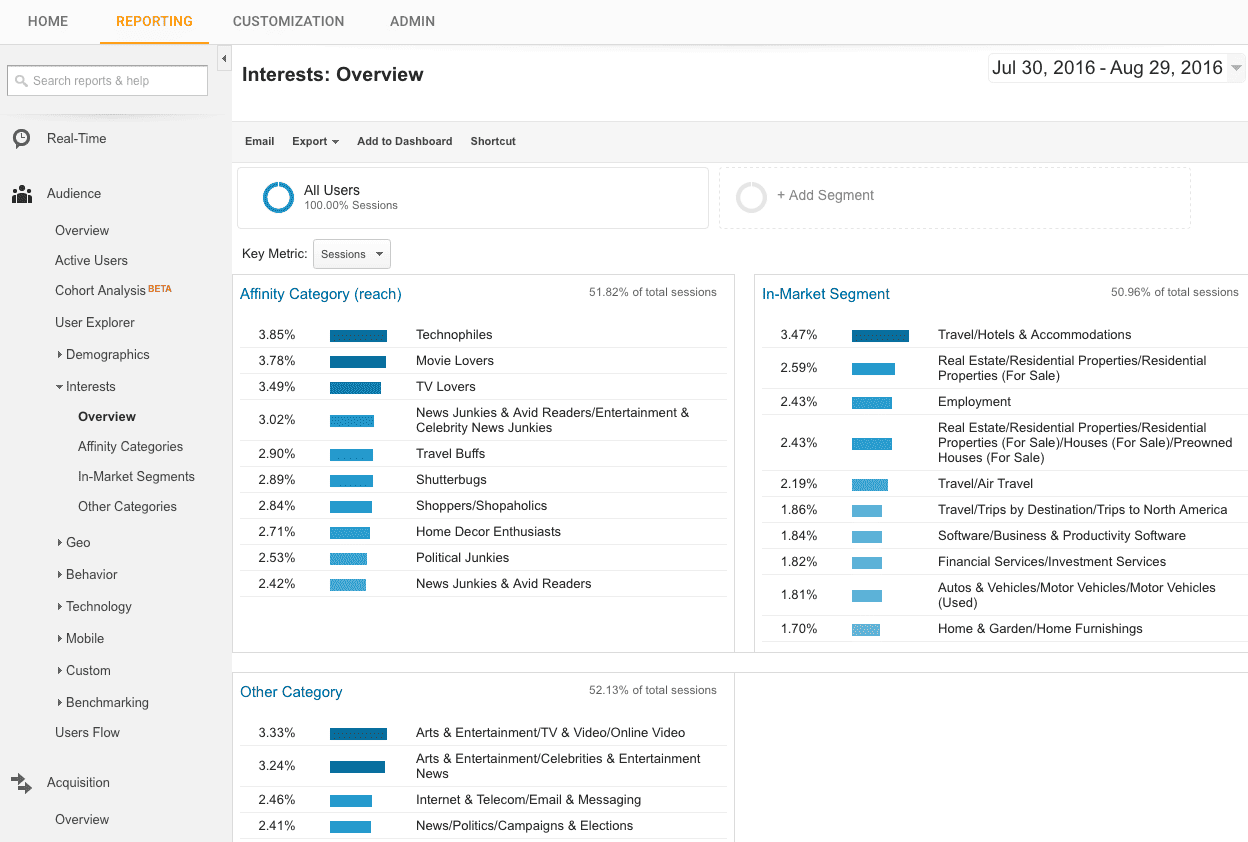Click the Audience people icon

pyautogui.click(x=21, y=194)
